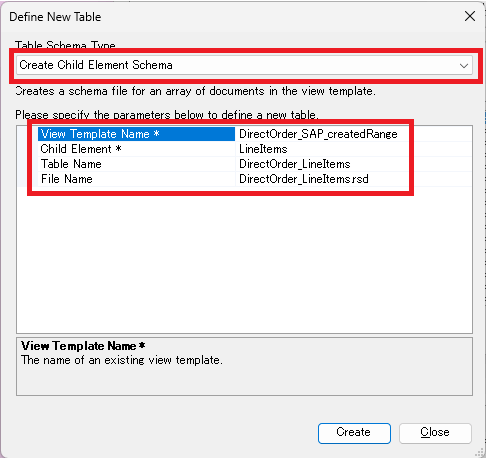Click the View Template Name help description pane
This screenshot has width=486, height=458.
[244, 367]
